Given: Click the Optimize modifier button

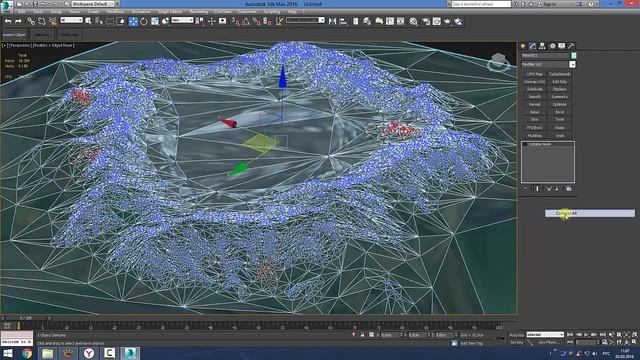Looking at the screenshot, I should click(x=560, y=104).
